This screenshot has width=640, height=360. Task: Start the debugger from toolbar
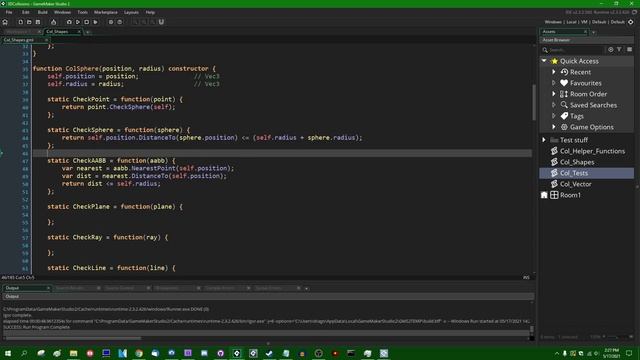pos(69,22)
